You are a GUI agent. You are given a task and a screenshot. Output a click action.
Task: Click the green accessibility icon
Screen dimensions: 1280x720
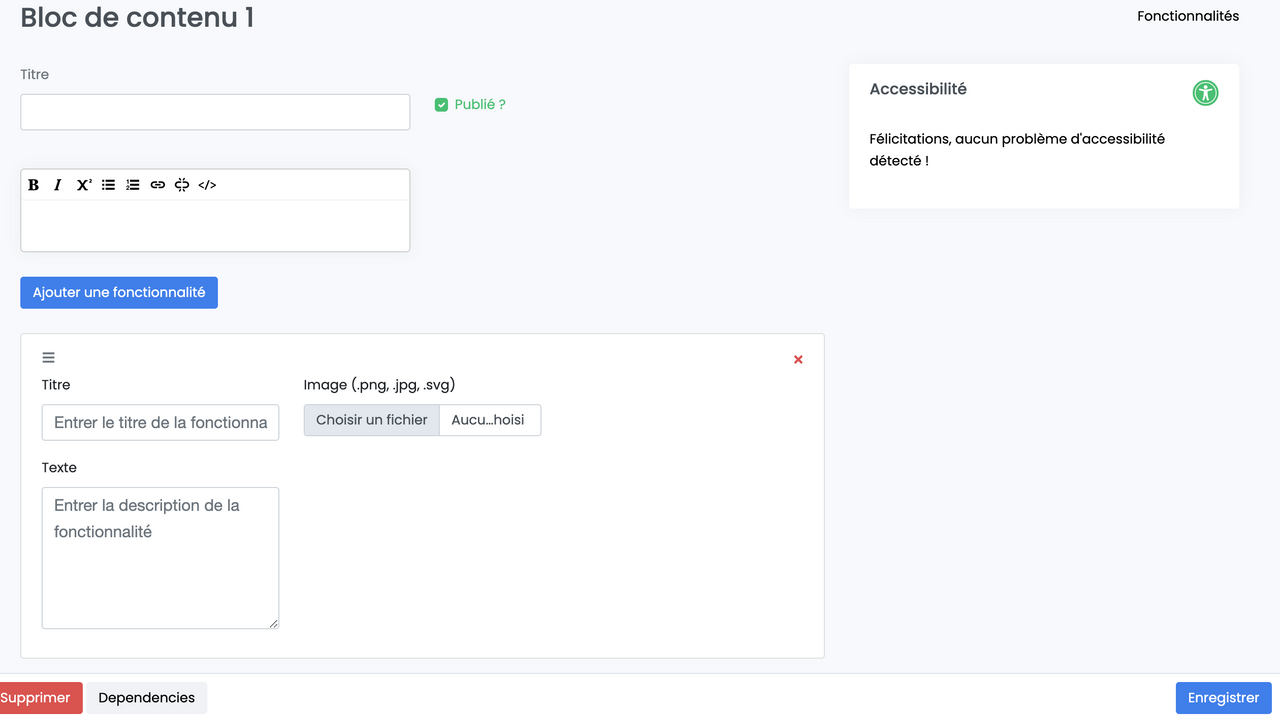[1205, 93]
